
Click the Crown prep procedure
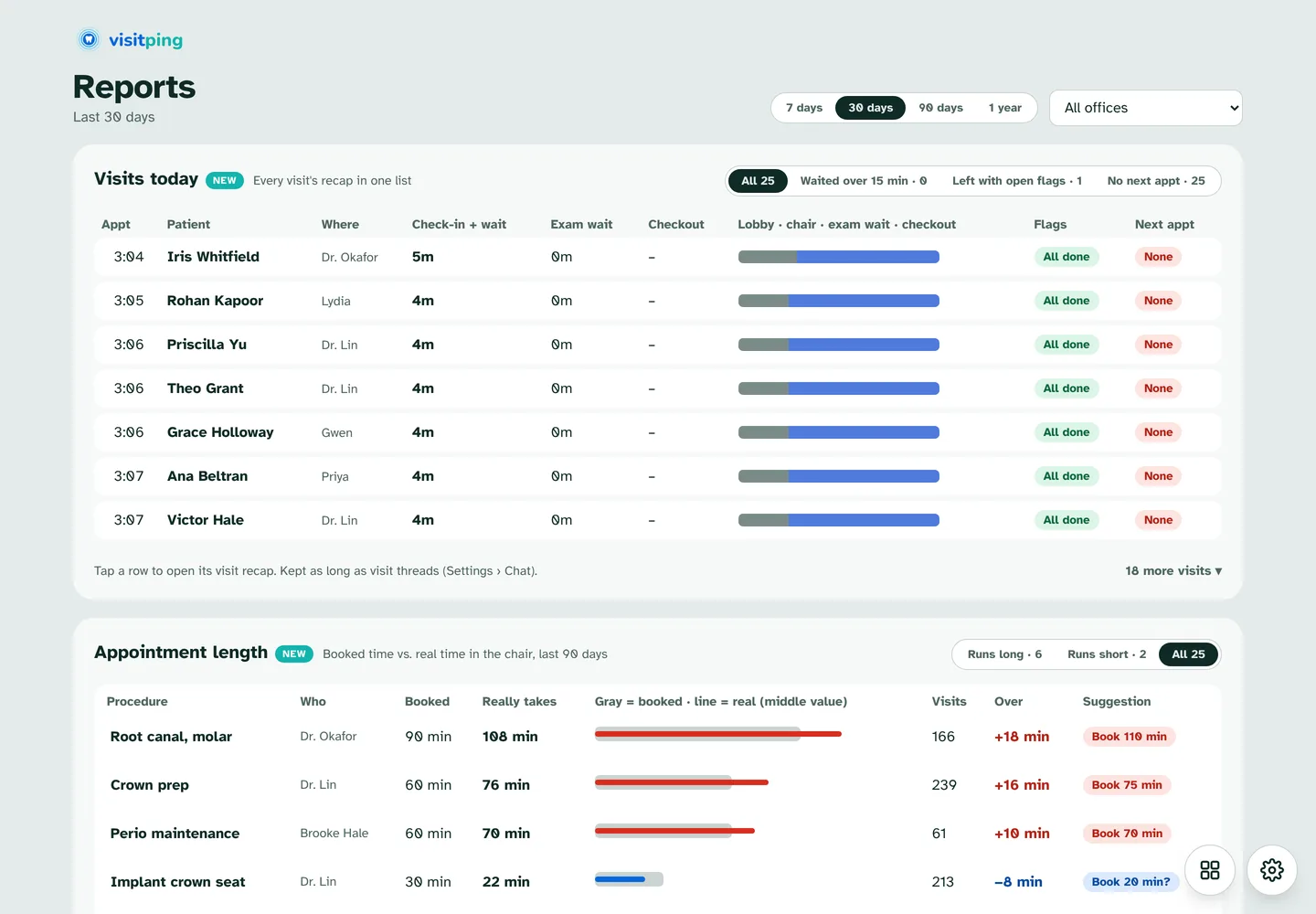click(x=150, y=785)
